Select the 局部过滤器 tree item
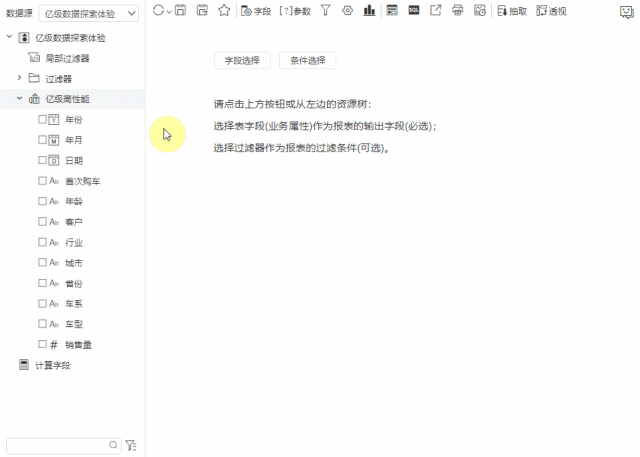Viewport: 640px width, 457px height. 67,58
